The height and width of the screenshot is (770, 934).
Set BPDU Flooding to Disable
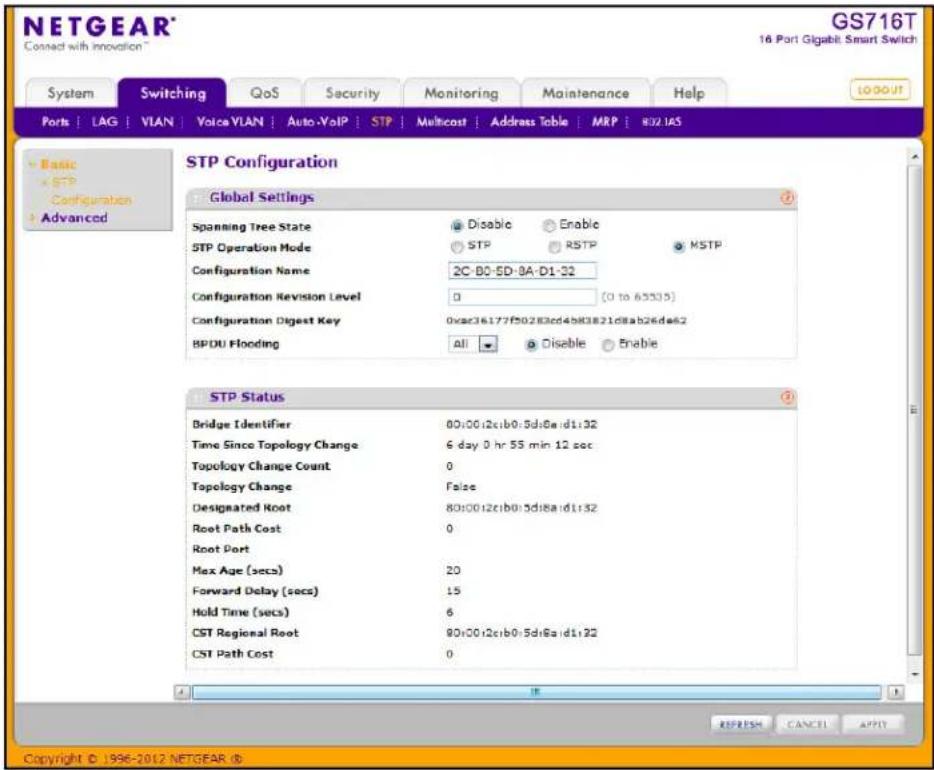point(531,345)
